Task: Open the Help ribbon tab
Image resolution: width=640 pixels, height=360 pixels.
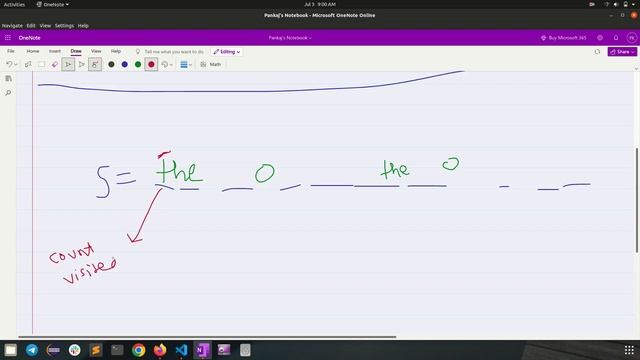Action: click(116, 51)
